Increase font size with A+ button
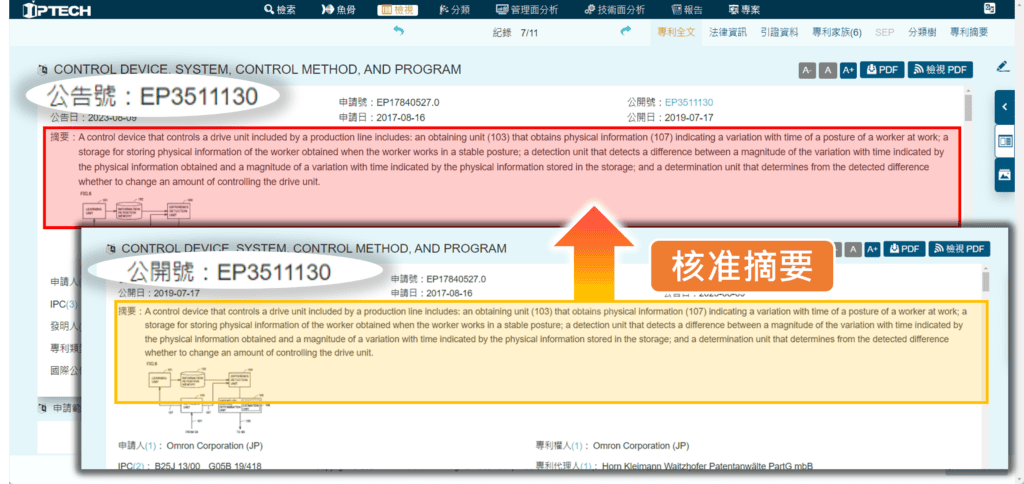Viewport: 1024px width, 484px height. coord(848,70)
